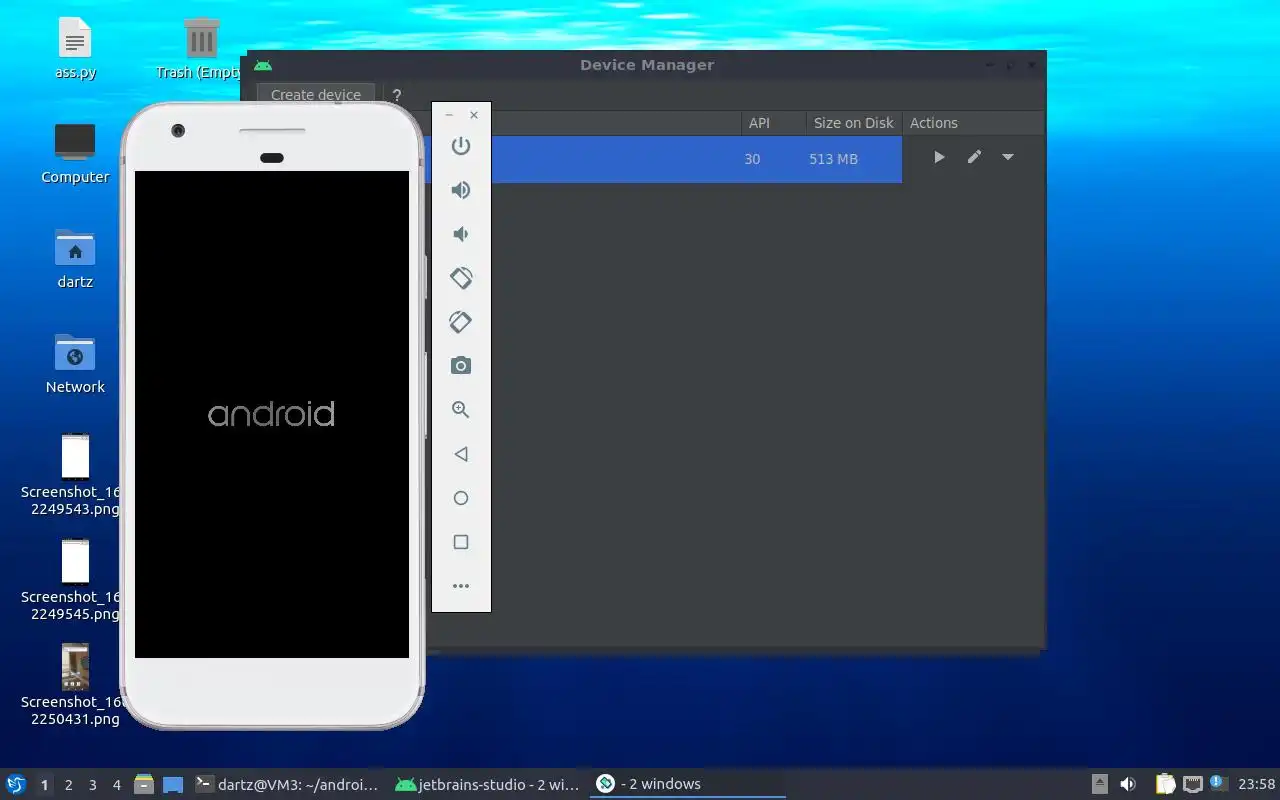Open the Computer desktop icon
Screen dimensions: 1280x800
75,154
